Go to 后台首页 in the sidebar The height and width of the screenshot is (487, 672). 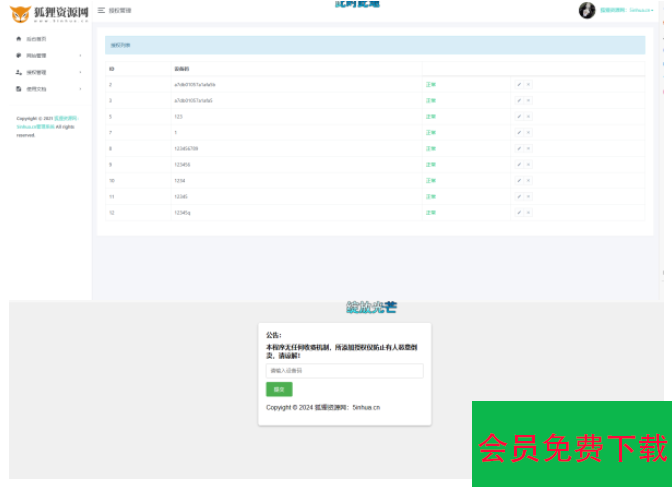[x=35, y=39]
